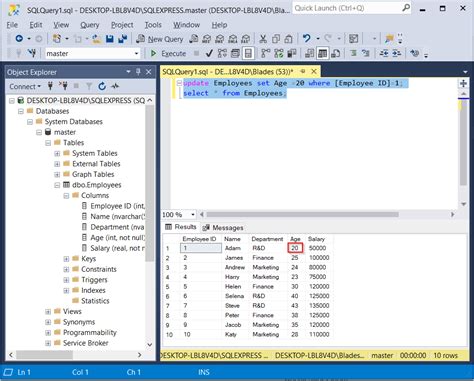Click the Object Explorer pin icon

pos(138,72)
